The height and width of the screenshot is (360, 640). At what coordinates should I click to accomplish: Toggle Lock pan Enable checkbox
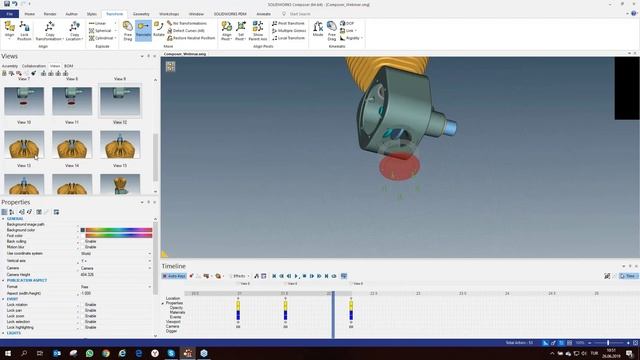(82, 311)
